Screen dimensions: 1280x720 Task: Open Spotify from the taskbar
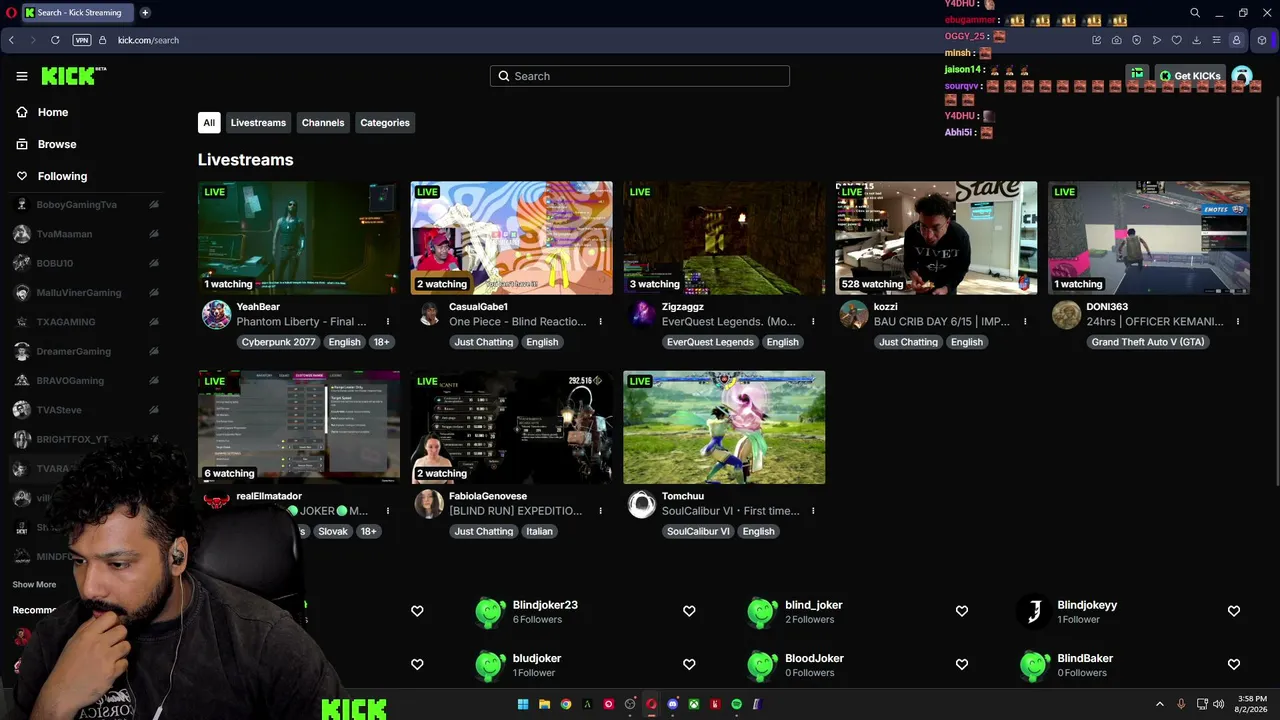click(x=737, y=704)
